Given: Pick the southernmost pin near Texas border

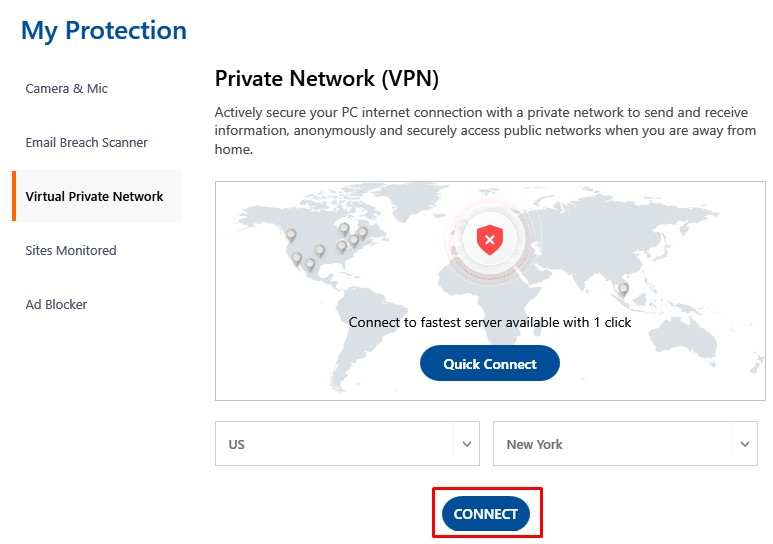Looking at the screenshot, I should (x=310, y=264).
